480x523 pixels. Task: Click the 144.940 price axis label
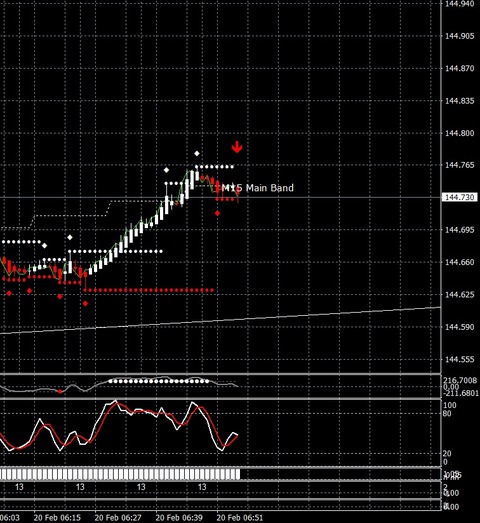(x=460, y=4)
